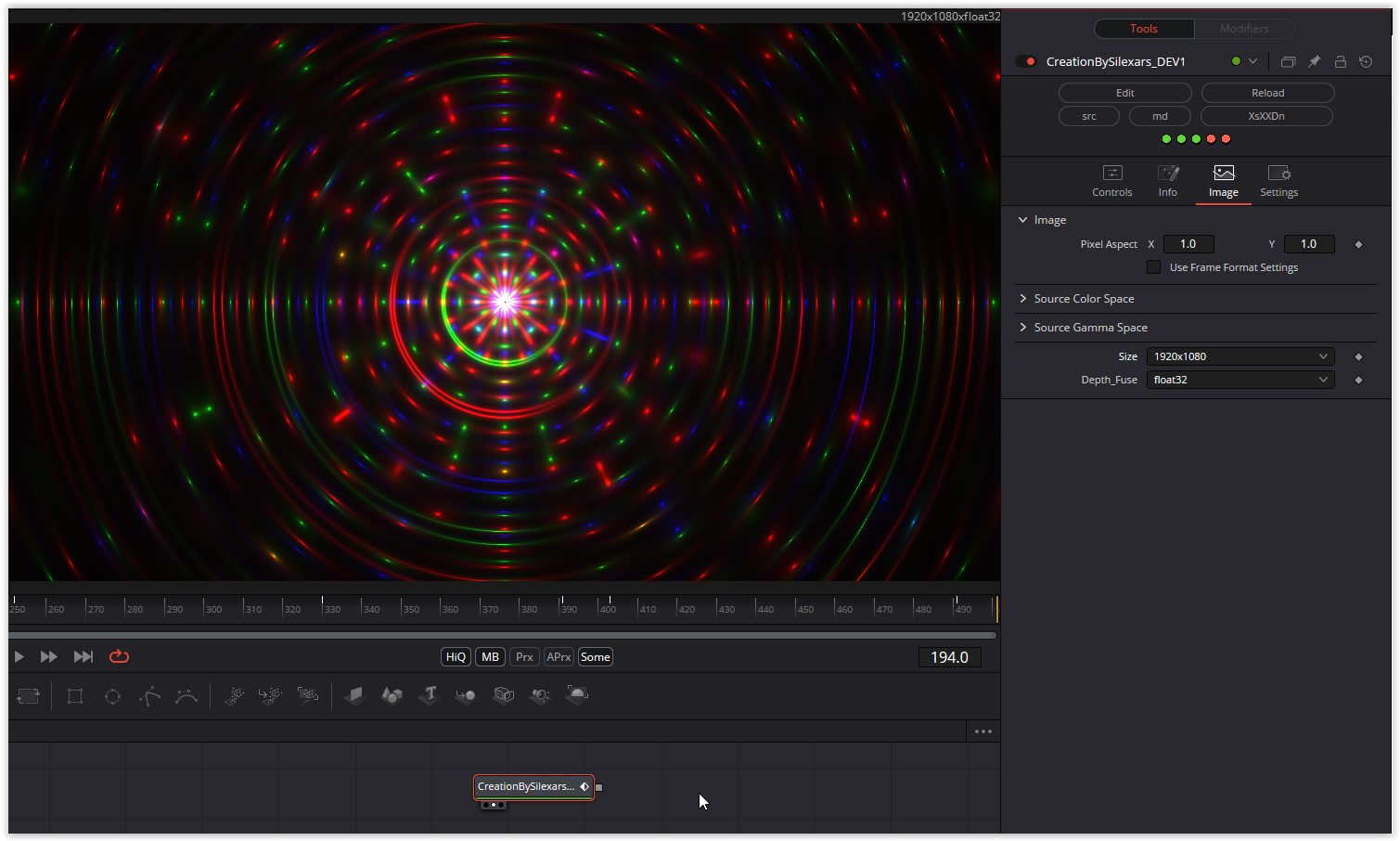This screenshot has width=1400, height=841.
Task: Add a Merge 3D node
Action: tap(466, 695)
